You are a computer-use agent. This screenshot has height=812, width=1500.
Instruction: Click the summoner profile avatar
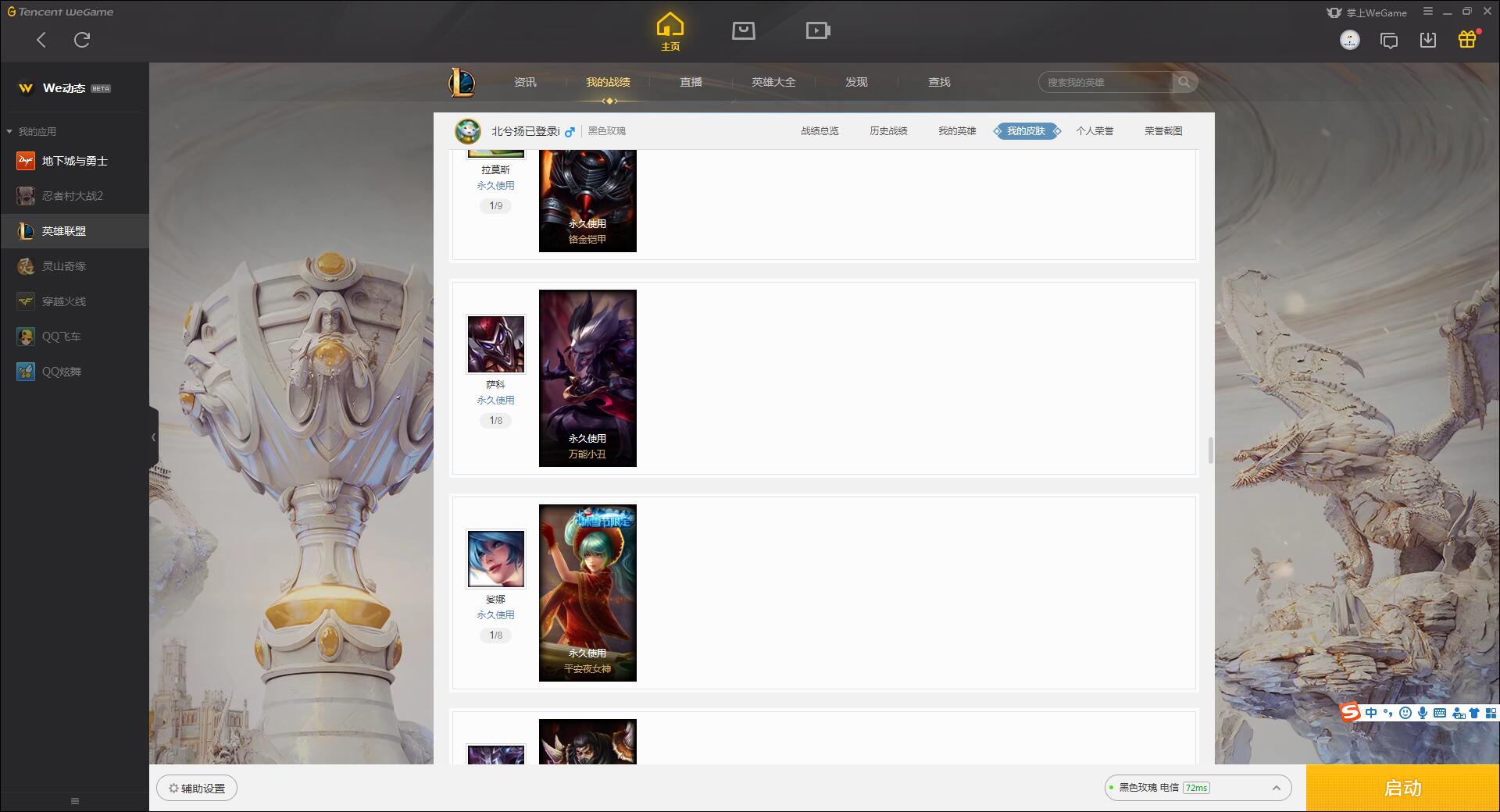tap(468, 131)
